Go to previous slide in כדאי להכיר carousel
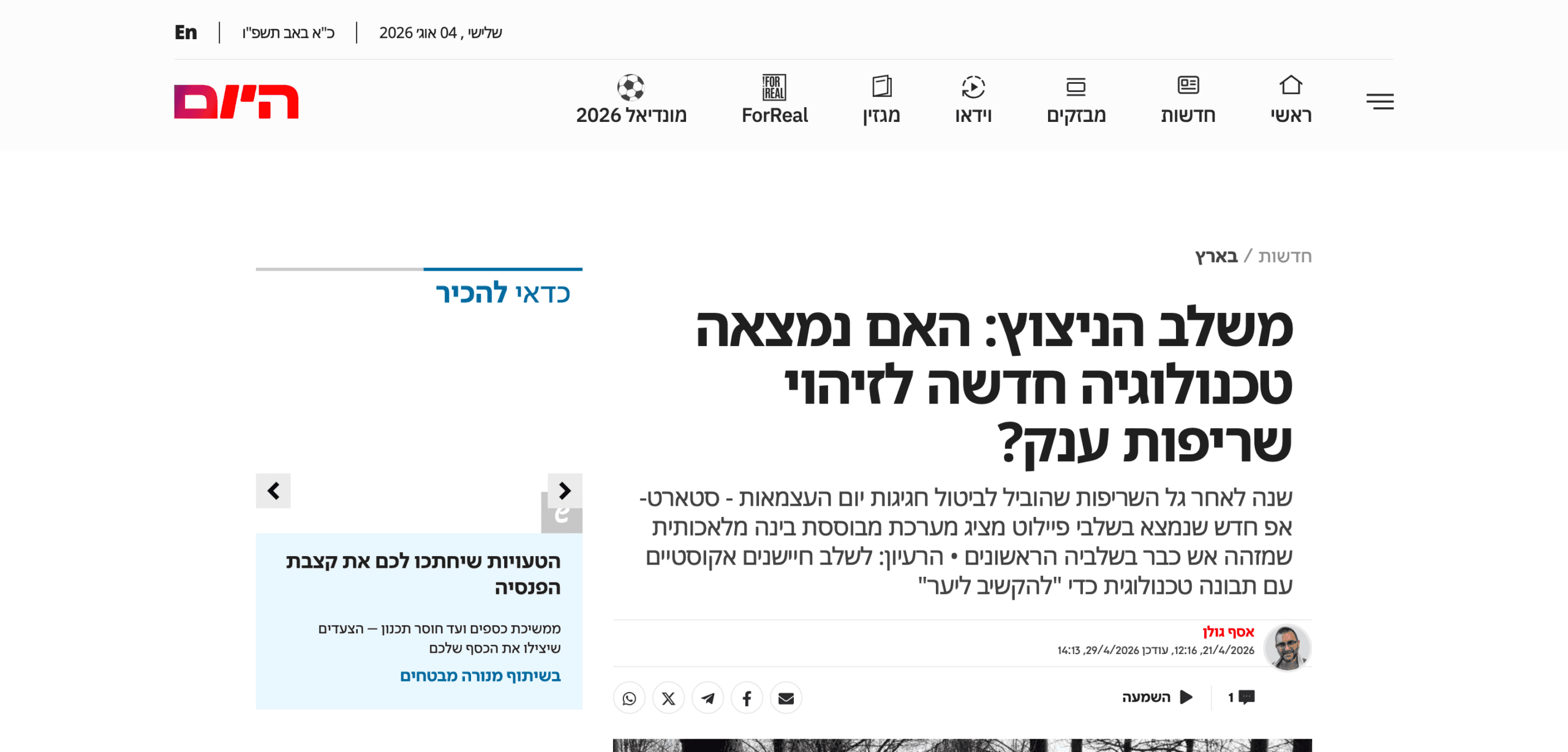1568x752 pixels. click(x=565, y=491)
